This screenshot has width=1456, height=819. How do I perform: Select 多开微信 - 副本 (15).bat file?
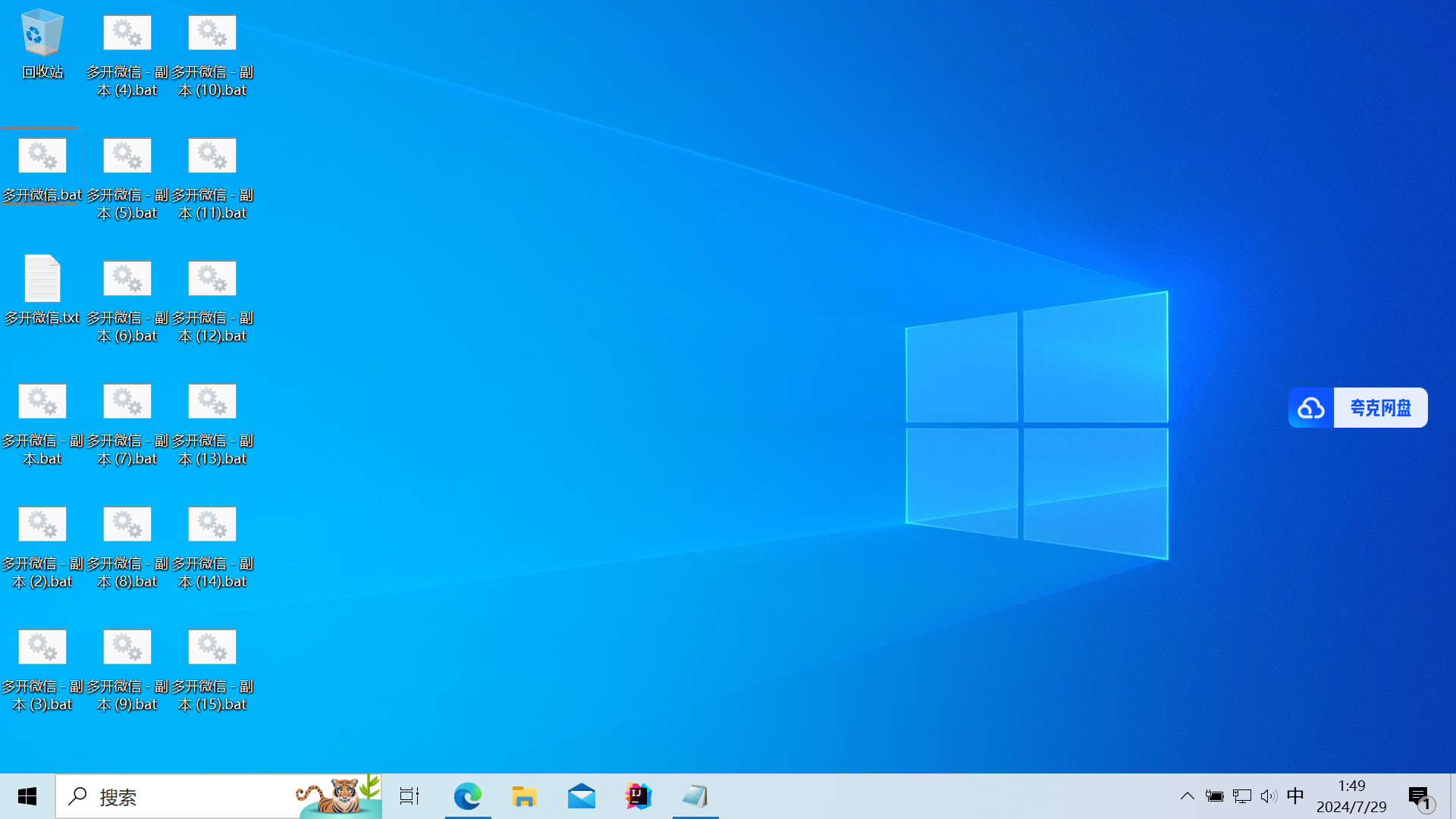(x=212, y=670)
